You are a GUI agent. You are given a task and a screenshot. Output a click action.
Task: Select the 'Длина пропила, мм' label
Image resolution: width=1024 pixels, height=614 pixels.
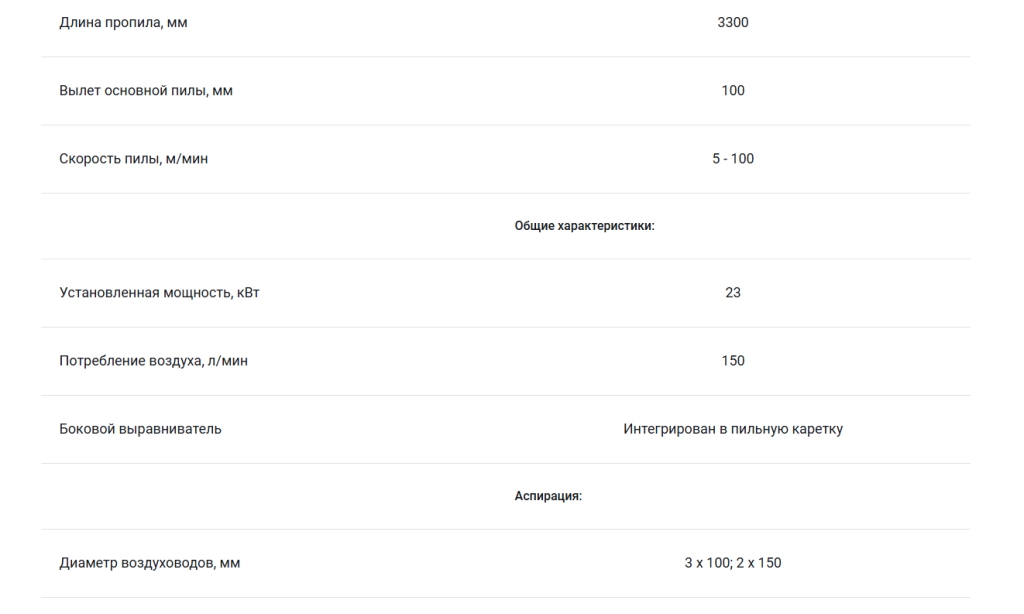tap(123, 23)
